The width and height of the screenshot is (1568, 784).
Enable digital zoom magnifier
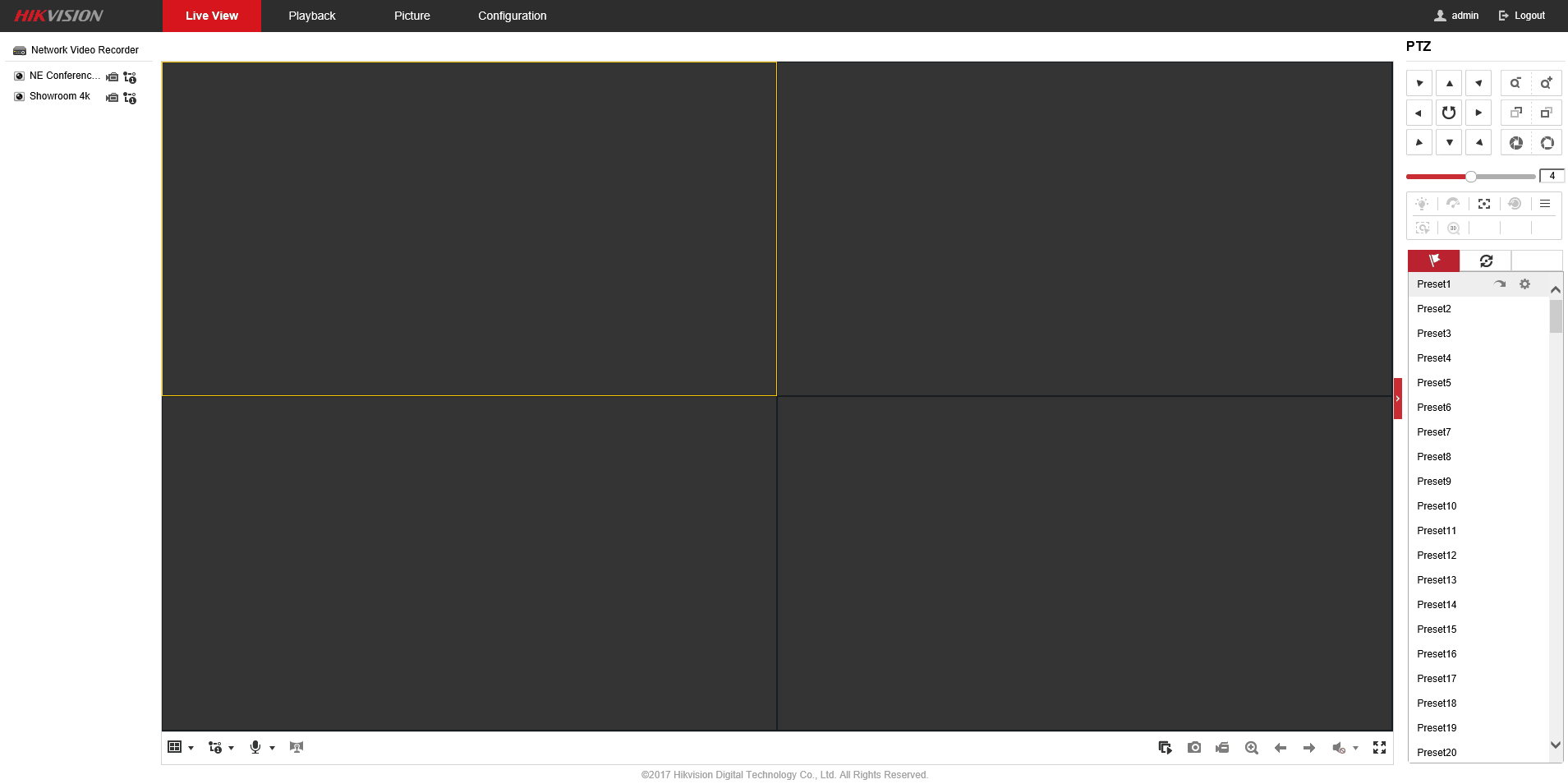[x=1252, y=747]
